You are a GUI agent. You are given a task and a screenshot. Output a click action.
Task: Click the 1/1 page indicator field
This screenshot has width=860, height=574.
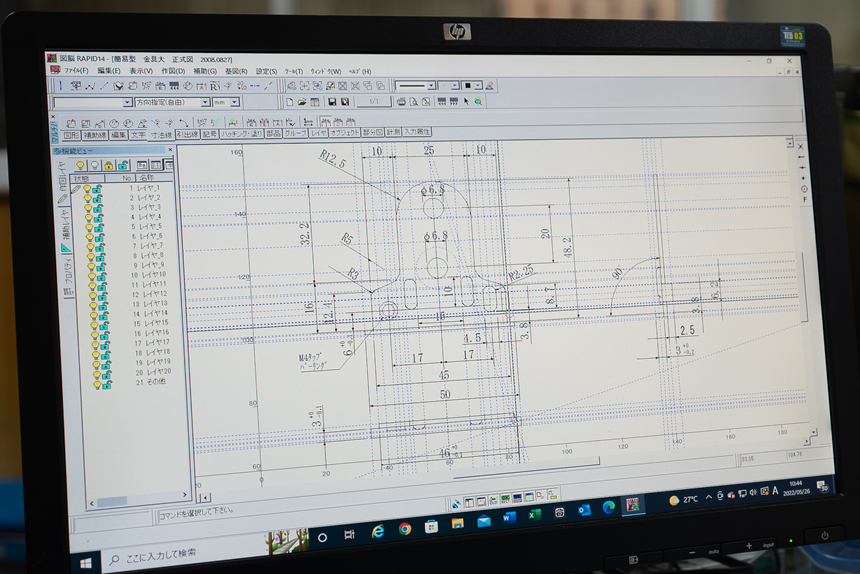[x=374, y=102]
